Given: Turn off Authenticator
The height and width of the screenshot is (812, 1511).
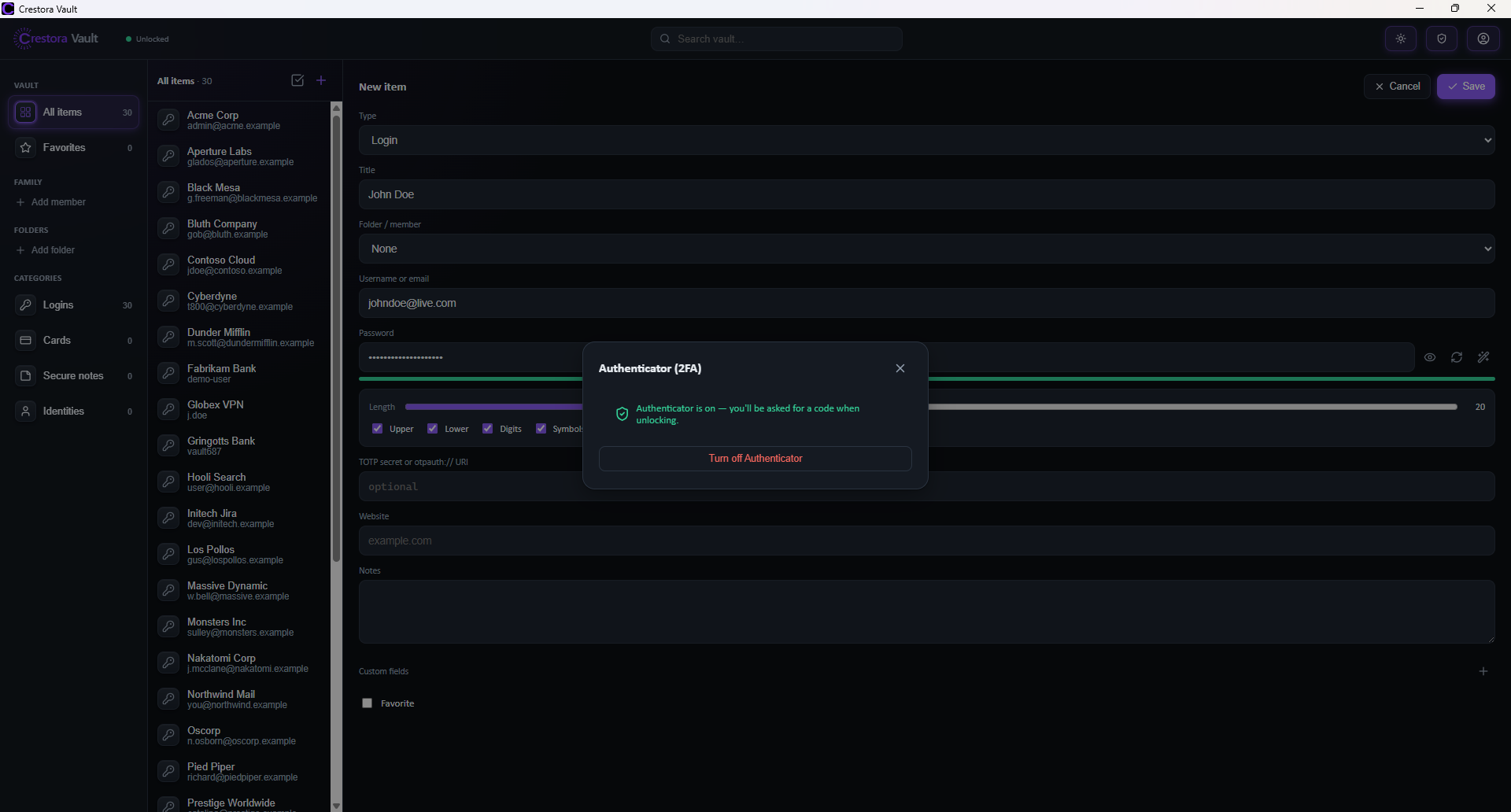Looking at the screenshot, I should pos(755,459).
